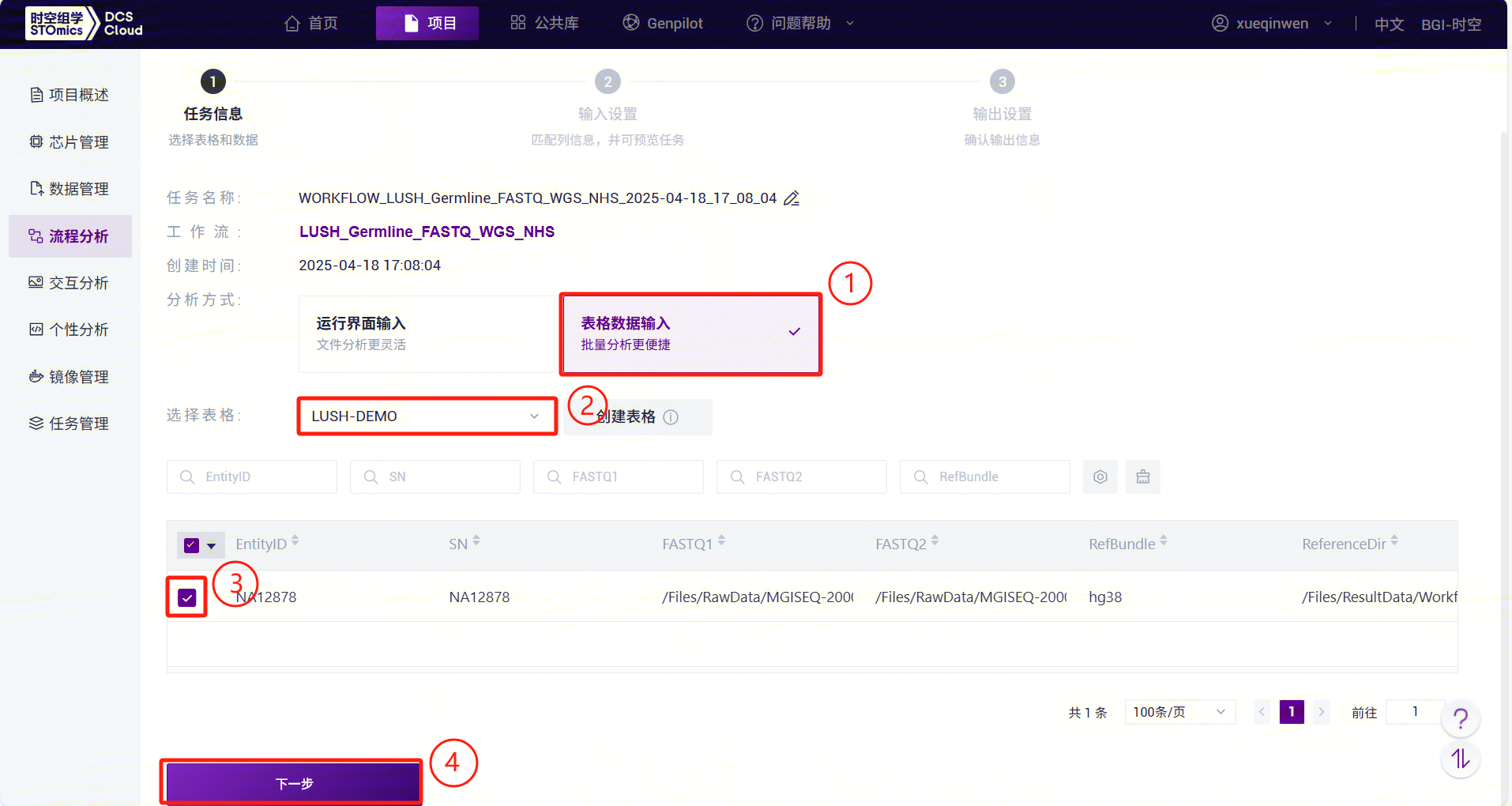
Task: Focus the SN search field
Action: 435,477
